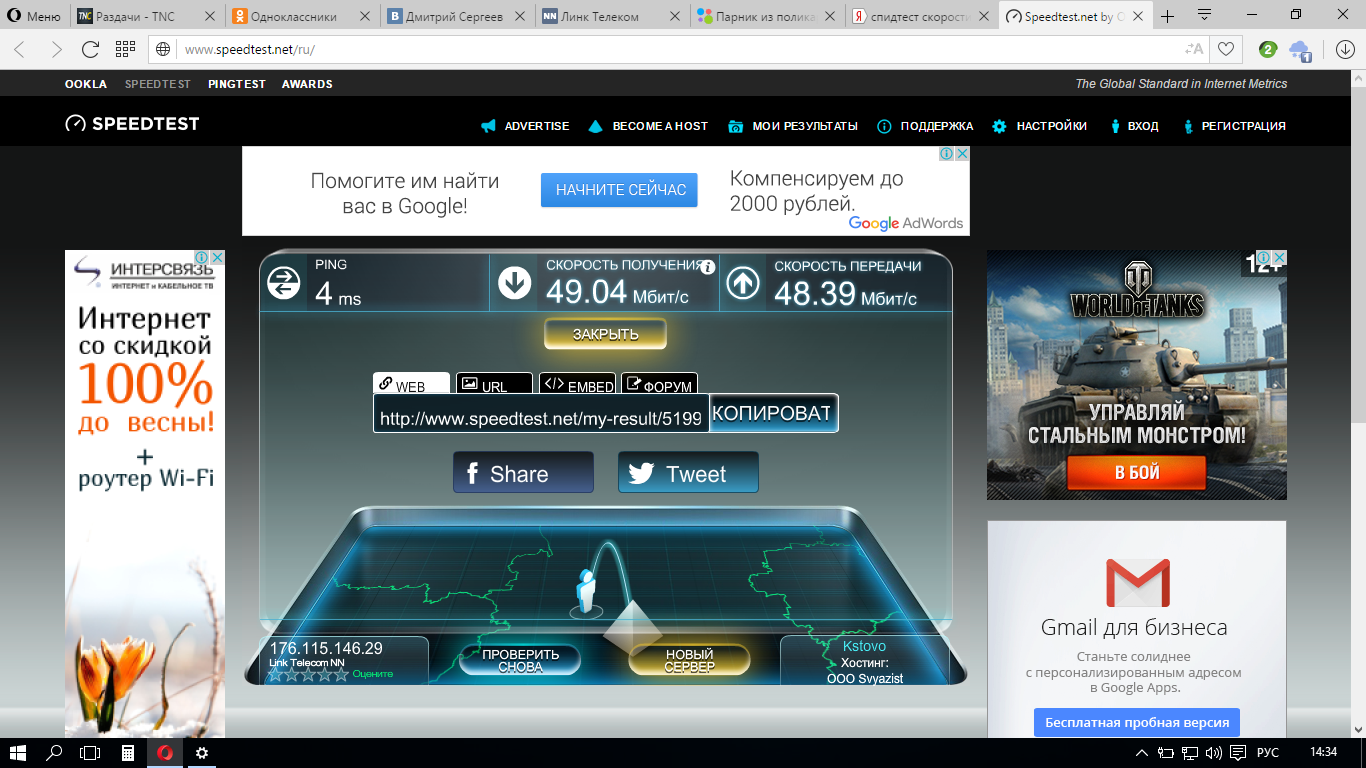Click the Оцените rating link

(x=373, y=674)
